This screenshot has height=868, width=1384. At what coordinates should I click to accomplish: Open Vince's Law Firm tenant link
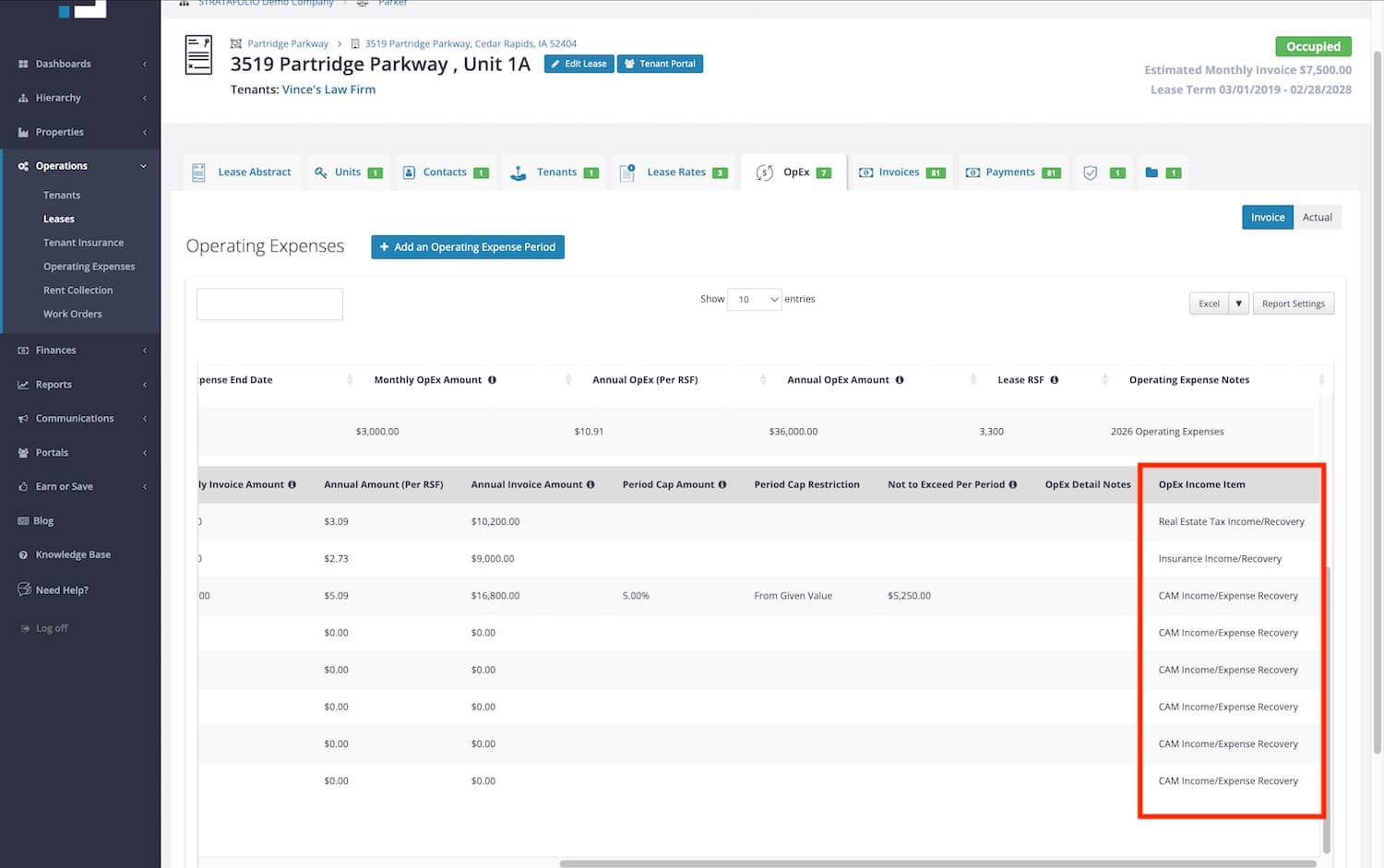point(328,89)
